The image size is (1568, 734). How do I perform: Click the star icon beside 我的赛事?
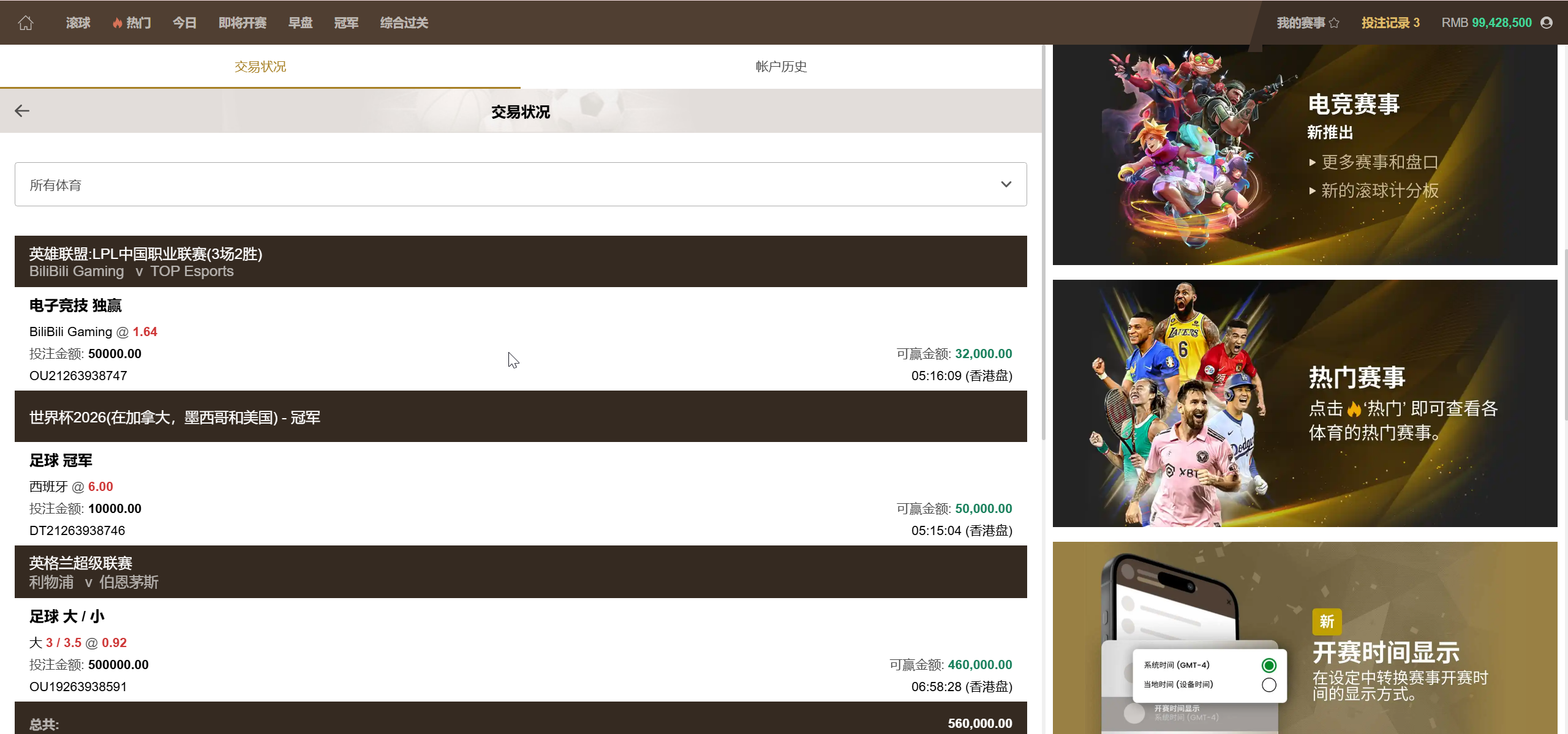pos(1335,22)
